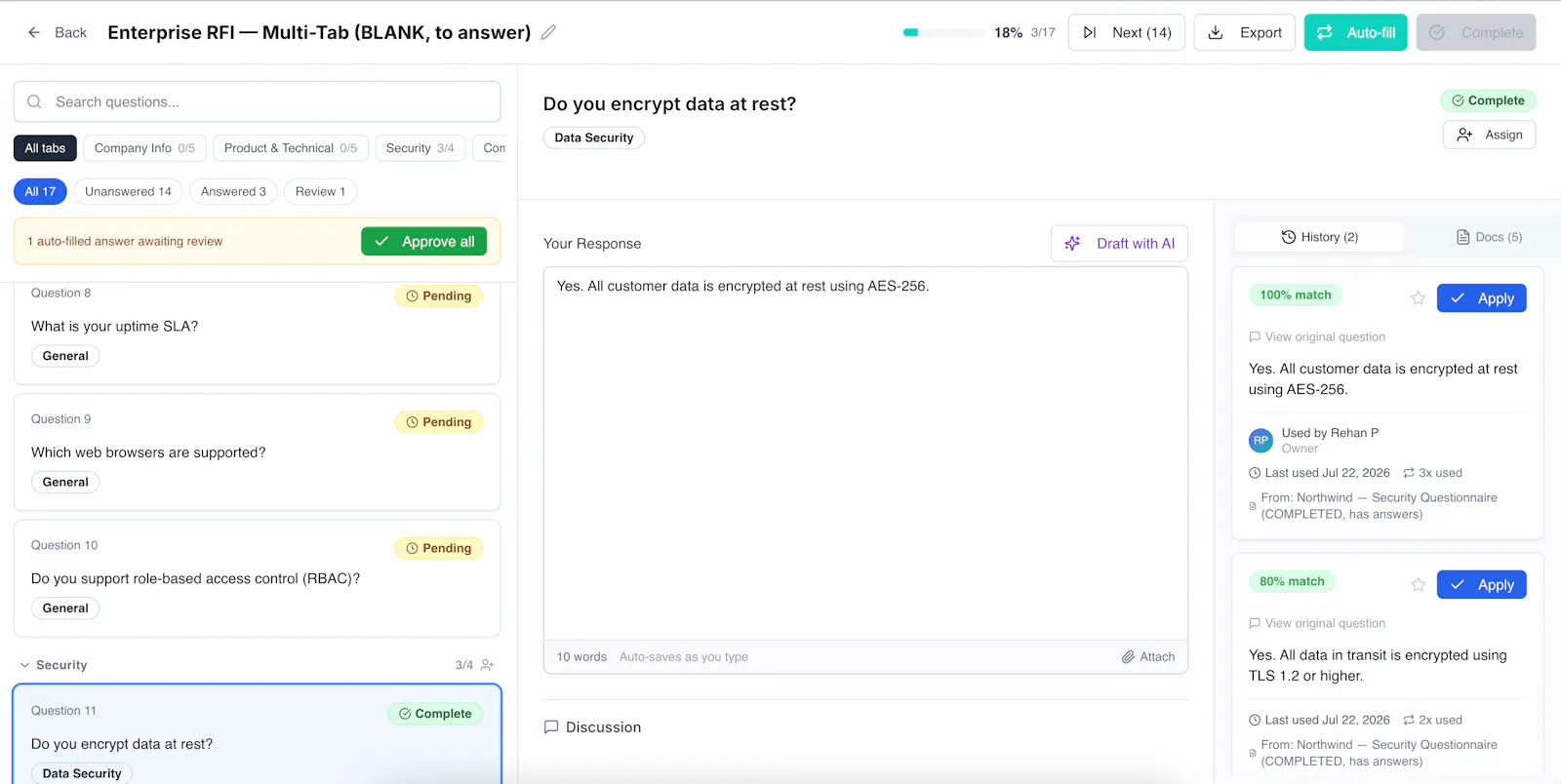Click the Assign button
This screenshot has height=784, width=1561.
click(1489, 135)
